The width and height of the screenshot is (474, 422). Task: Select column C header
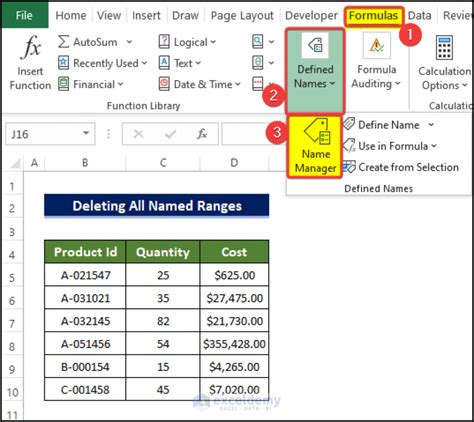(163, 163)
